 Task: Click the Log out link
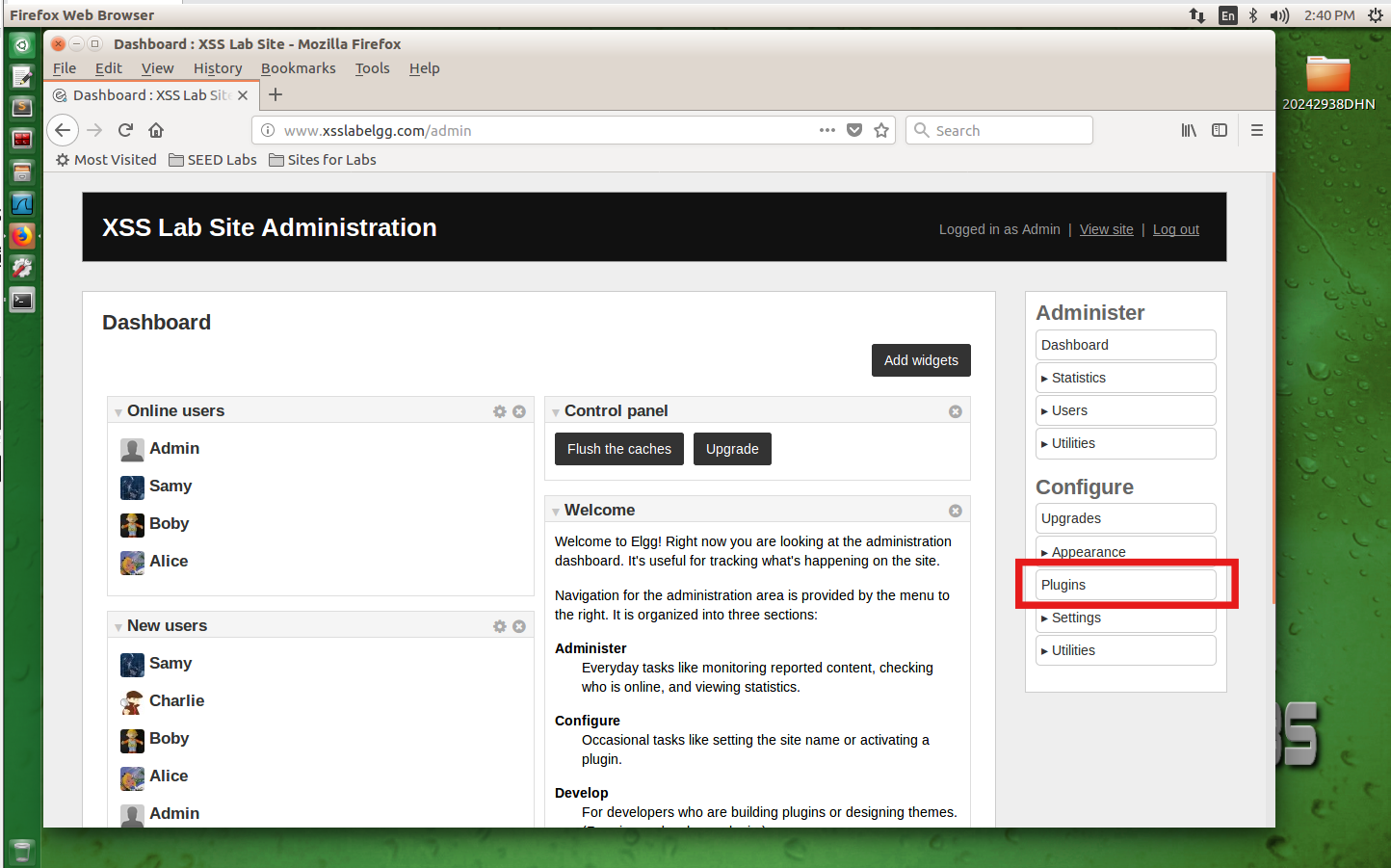pos(1176,229)
